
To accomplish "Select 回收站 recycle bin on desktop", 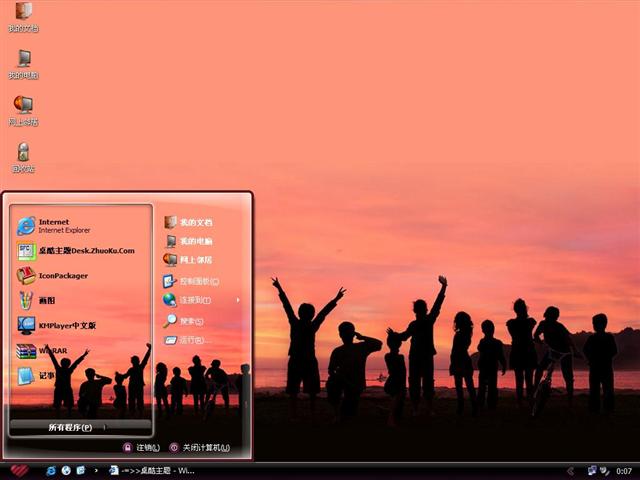I will point(24,157).
